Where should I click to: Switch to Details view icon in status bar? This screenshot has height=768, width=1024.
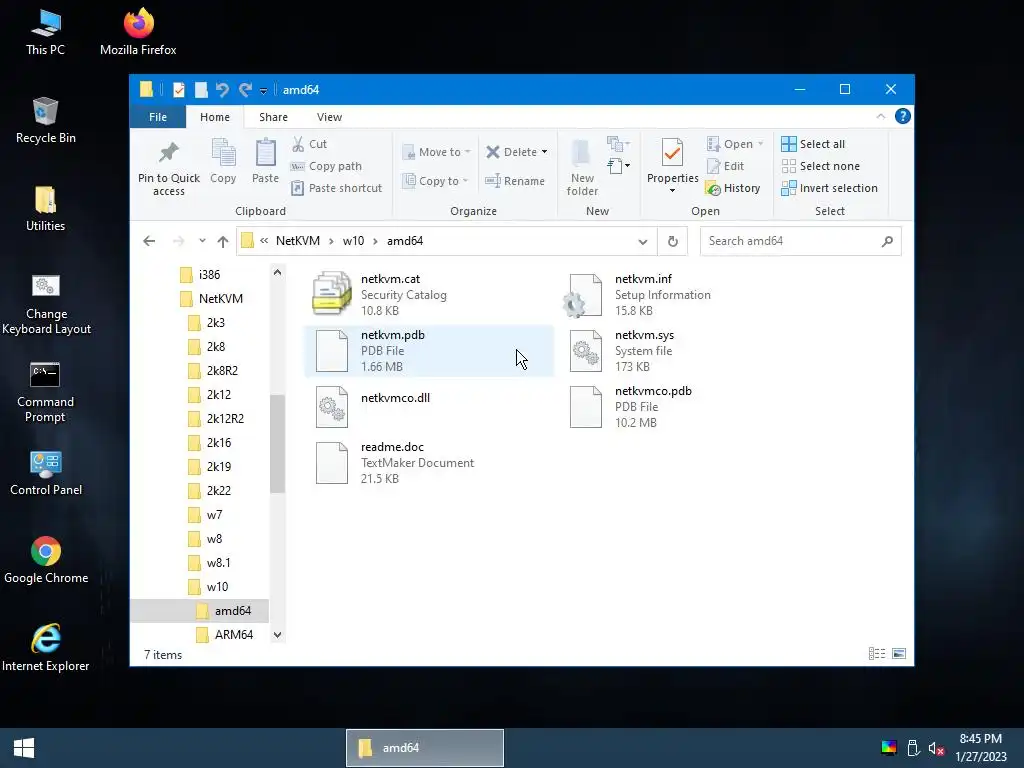pos(876,654)
